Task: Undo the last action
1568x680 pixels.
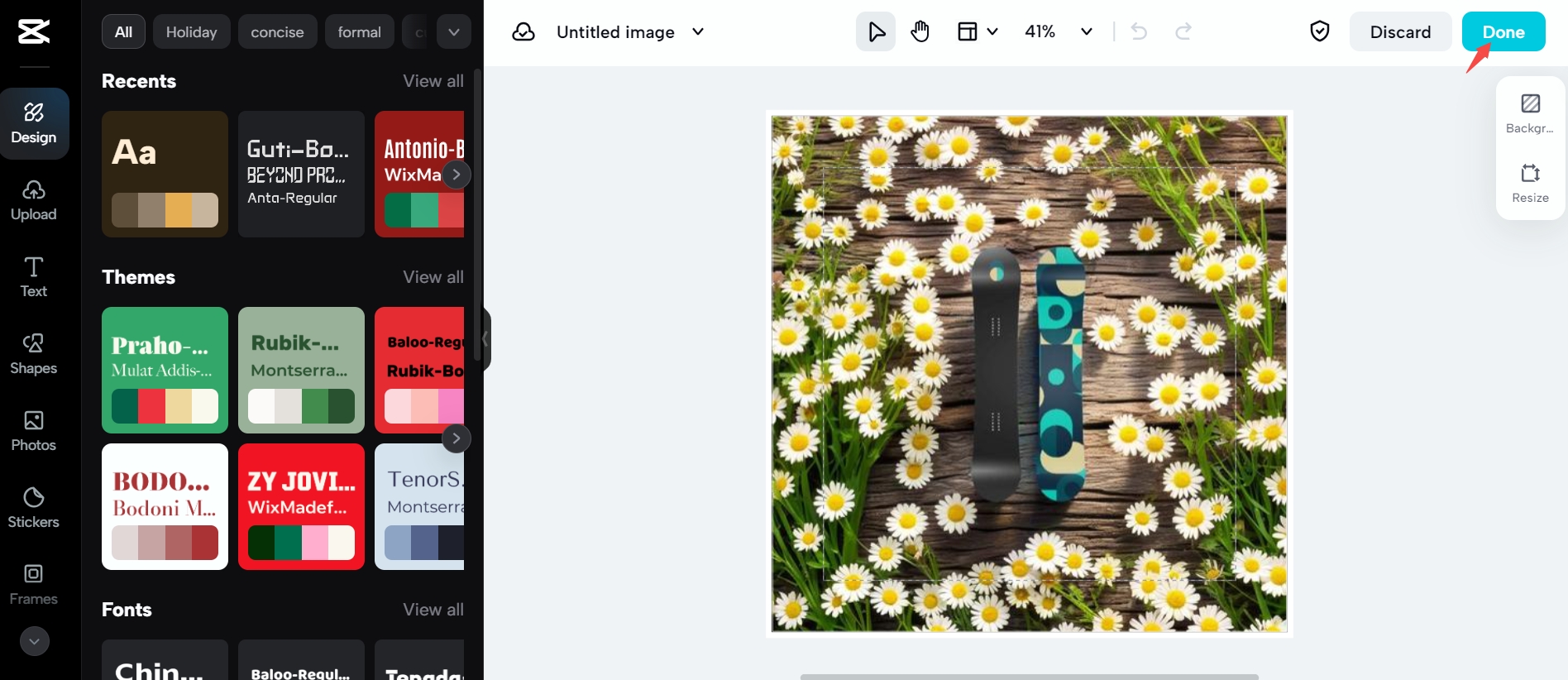Action: (1139, 32)
